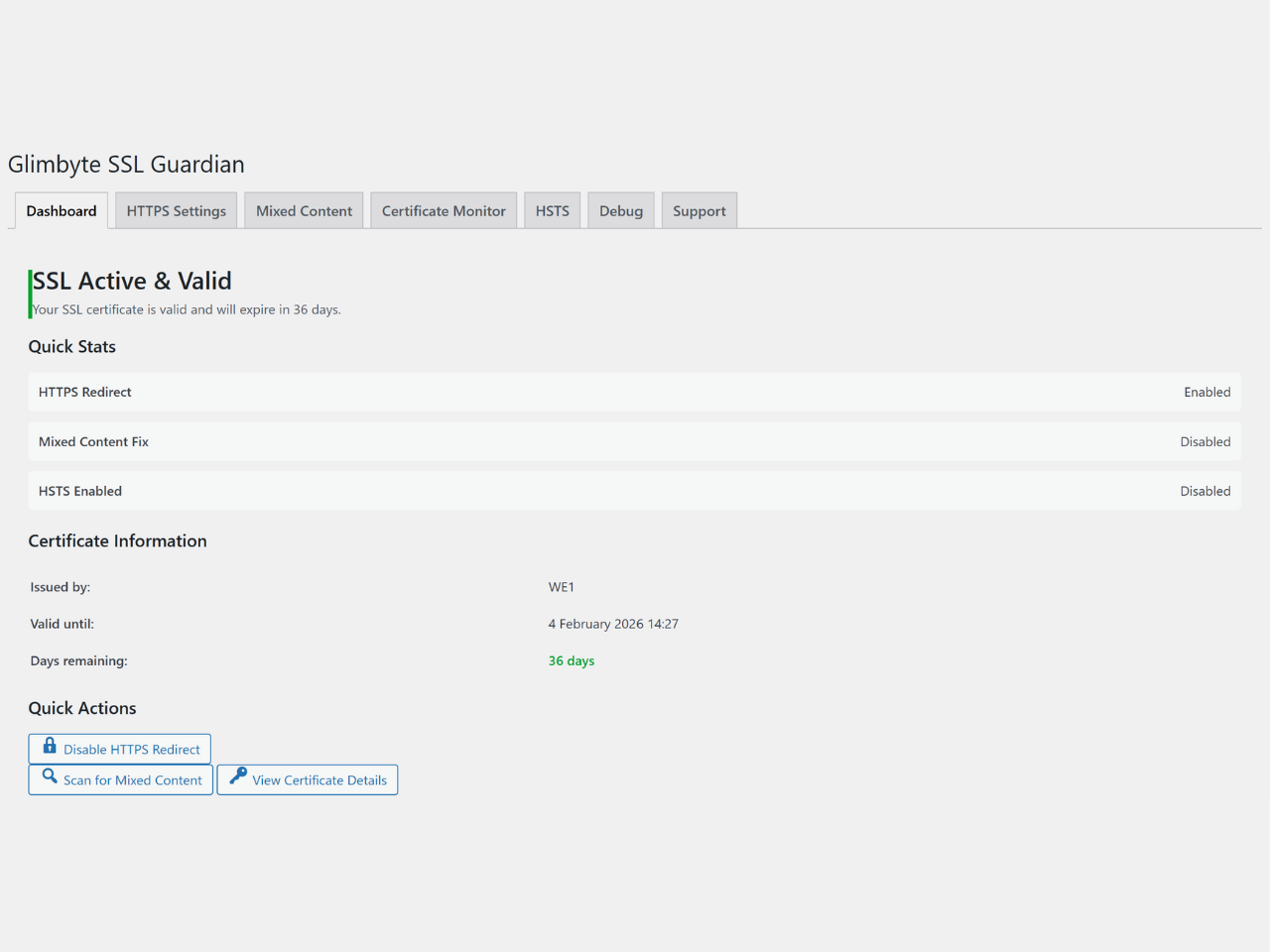Viewport: 1270px width, 952px height.
Task: Open the Debug tab
Action: pos(620,211)
